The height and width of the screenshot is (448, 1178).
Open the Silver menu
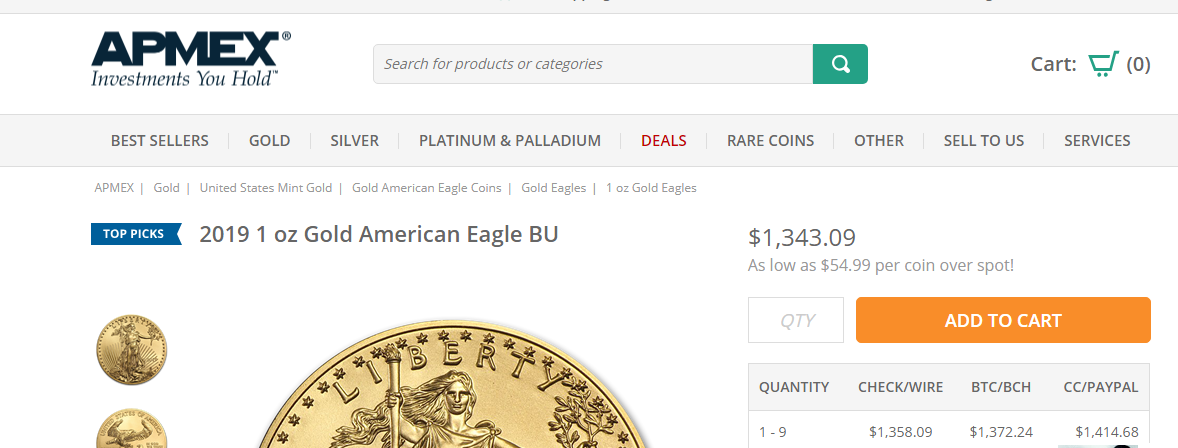tap(355, 141)
